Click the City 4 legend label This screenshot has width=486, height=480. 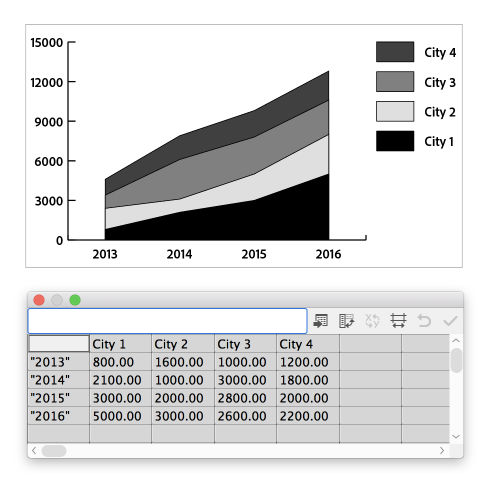point(440,52)
